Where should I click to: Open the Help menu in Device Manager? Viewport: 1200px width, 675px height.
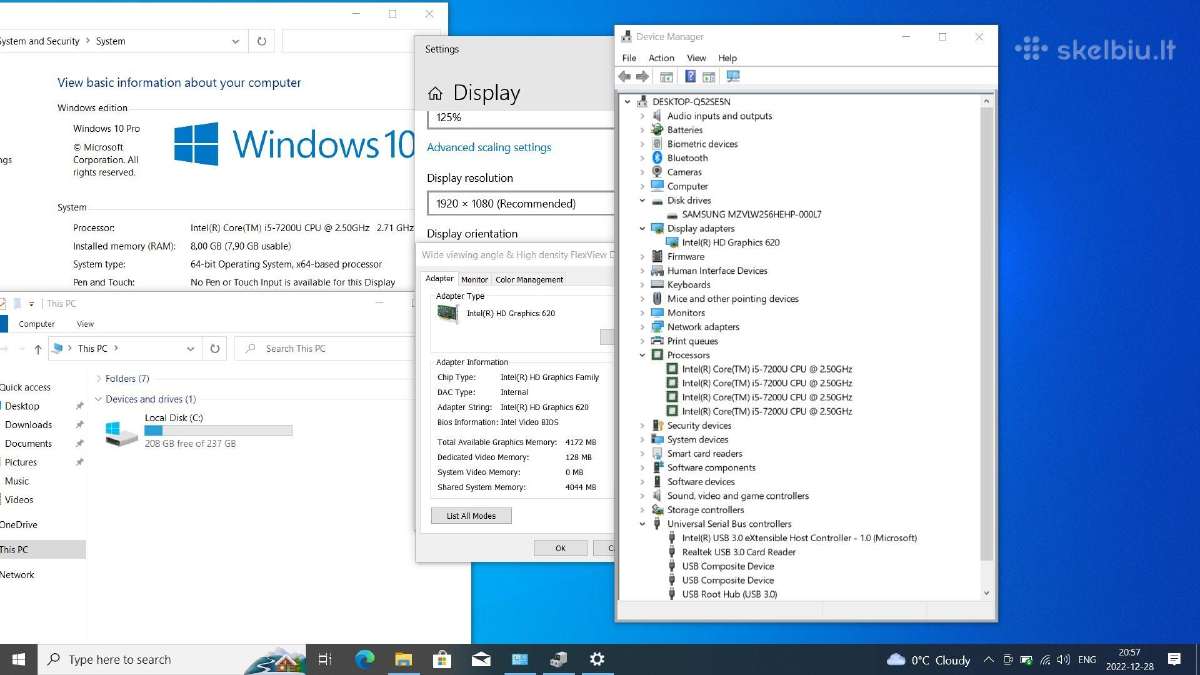pos(727,58)
